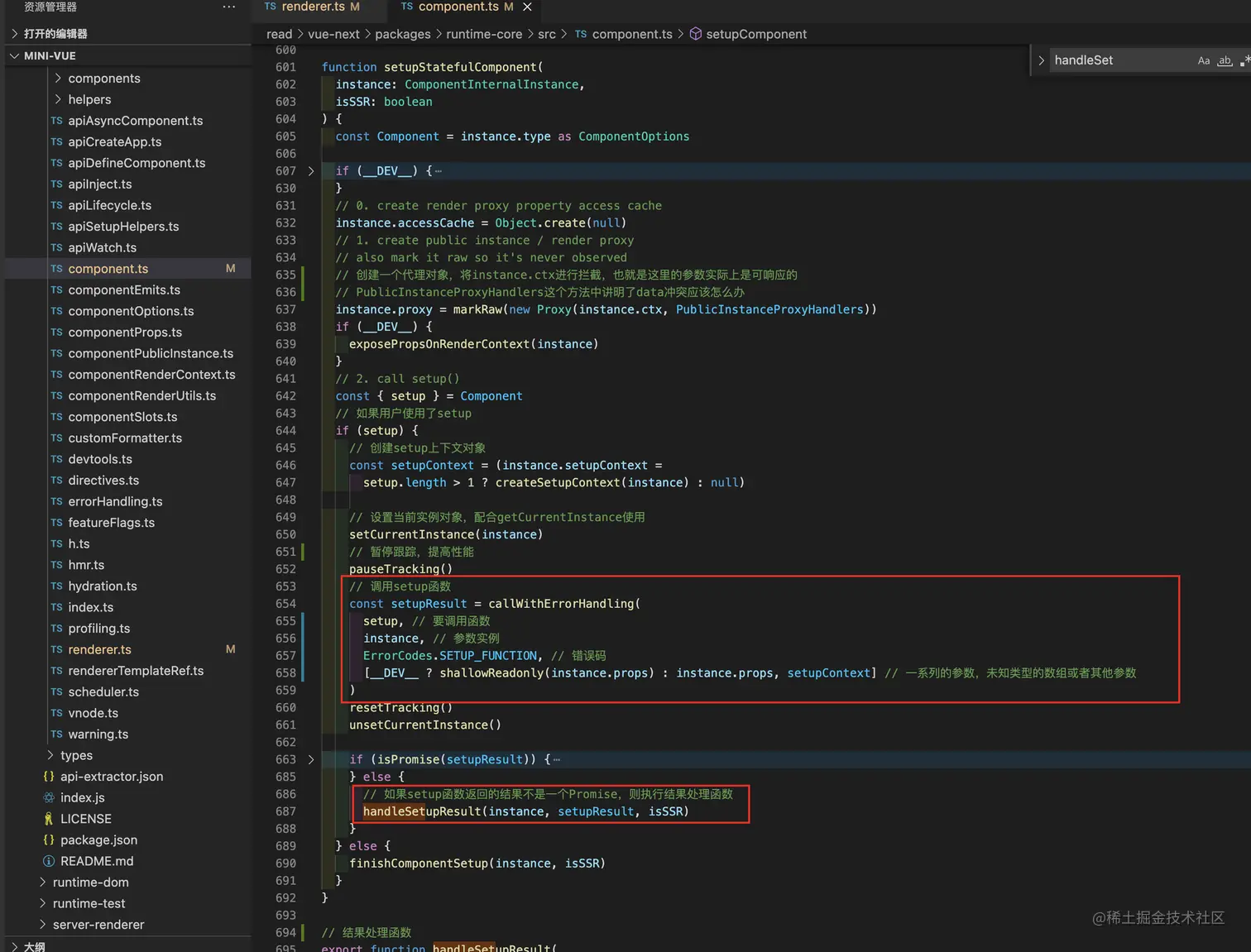This screenshot has height=952, width=1251.
Task: Click the index.js gear file icon
Action: (49, 797)
